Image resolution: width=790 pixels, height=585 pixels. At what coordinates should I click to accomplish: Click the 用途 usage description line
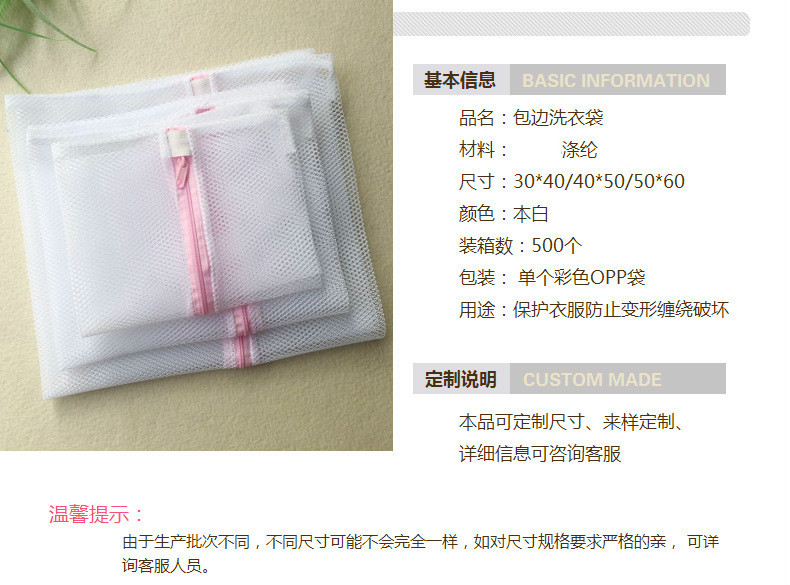[594, 309]
